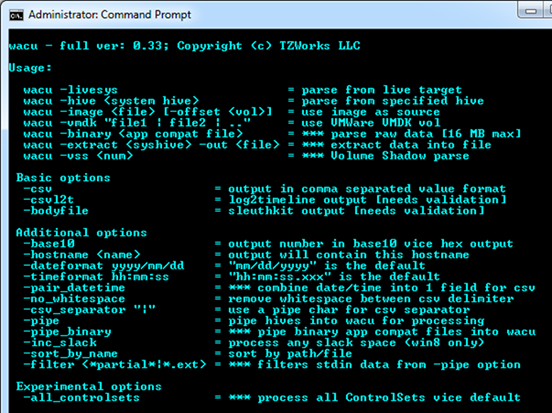Click '-dateformat yyyy/mm/dd' option text
Image resolution: width=552 pixels, height=413 pixels.
pos(104,265)
